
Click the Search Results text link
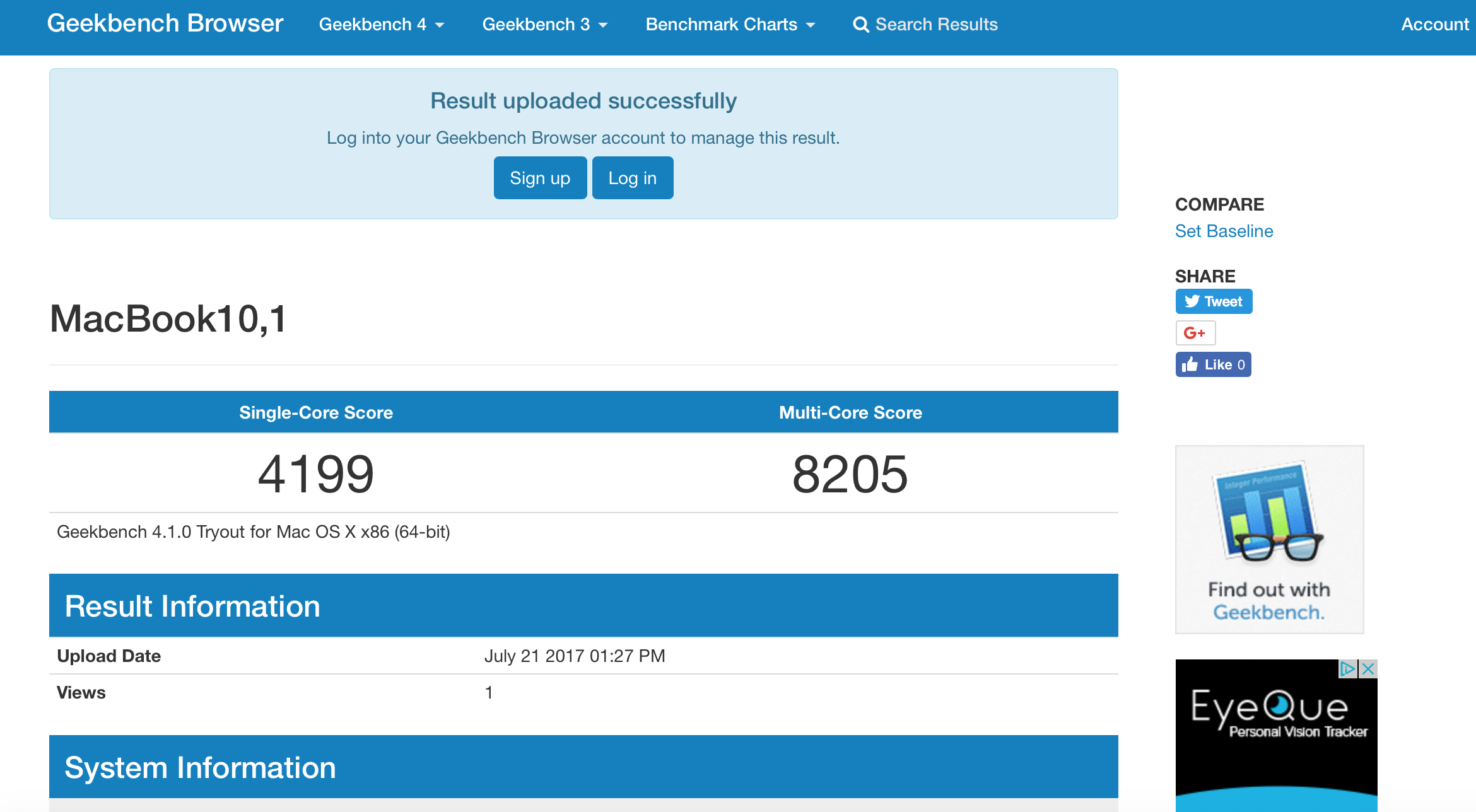click(x=937, y=25)
